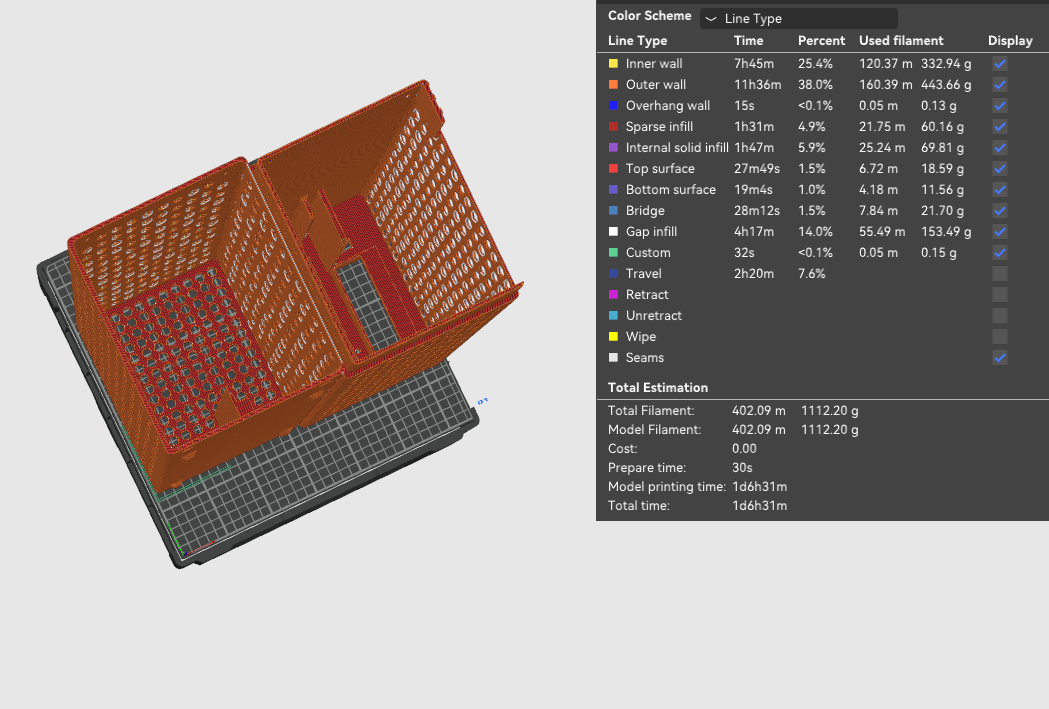1049x709 pixels.
Task: Click the Outer wall time 11h36m
Action: tap(757, 84)
